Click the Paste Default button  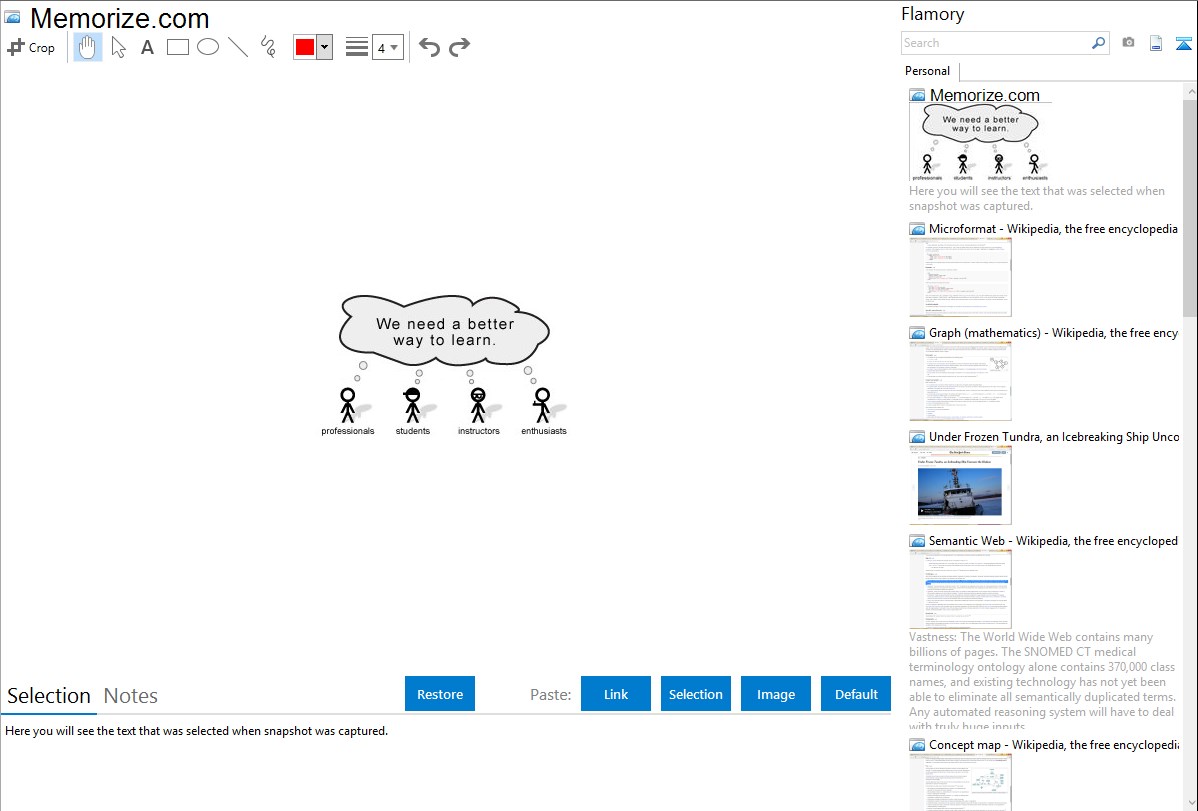click(856, 694)
